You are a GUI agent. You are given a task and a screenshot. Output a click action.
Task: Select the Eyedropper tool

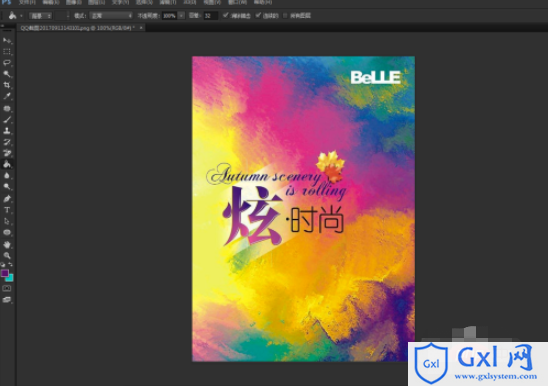(7, 96)
